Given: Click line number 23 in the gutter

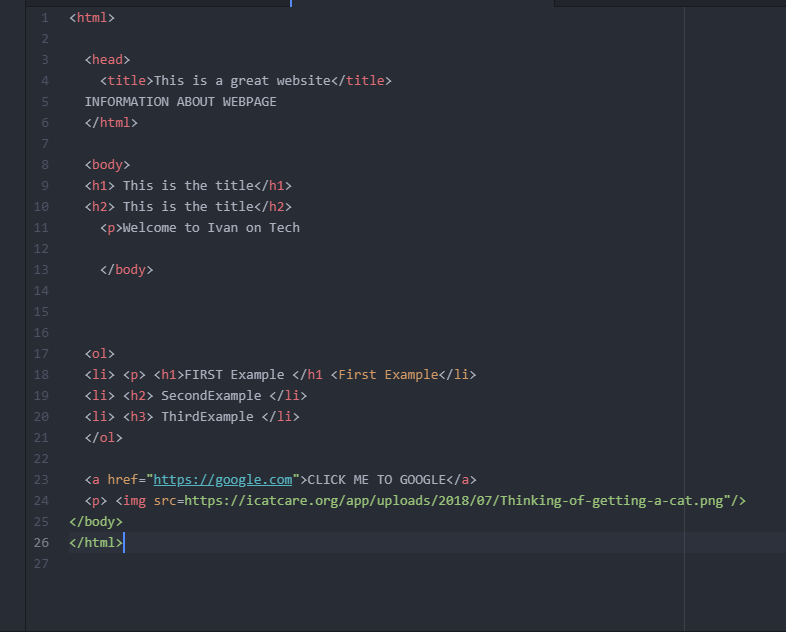Looking at the screenshot, I should click(x=41, y=480).
